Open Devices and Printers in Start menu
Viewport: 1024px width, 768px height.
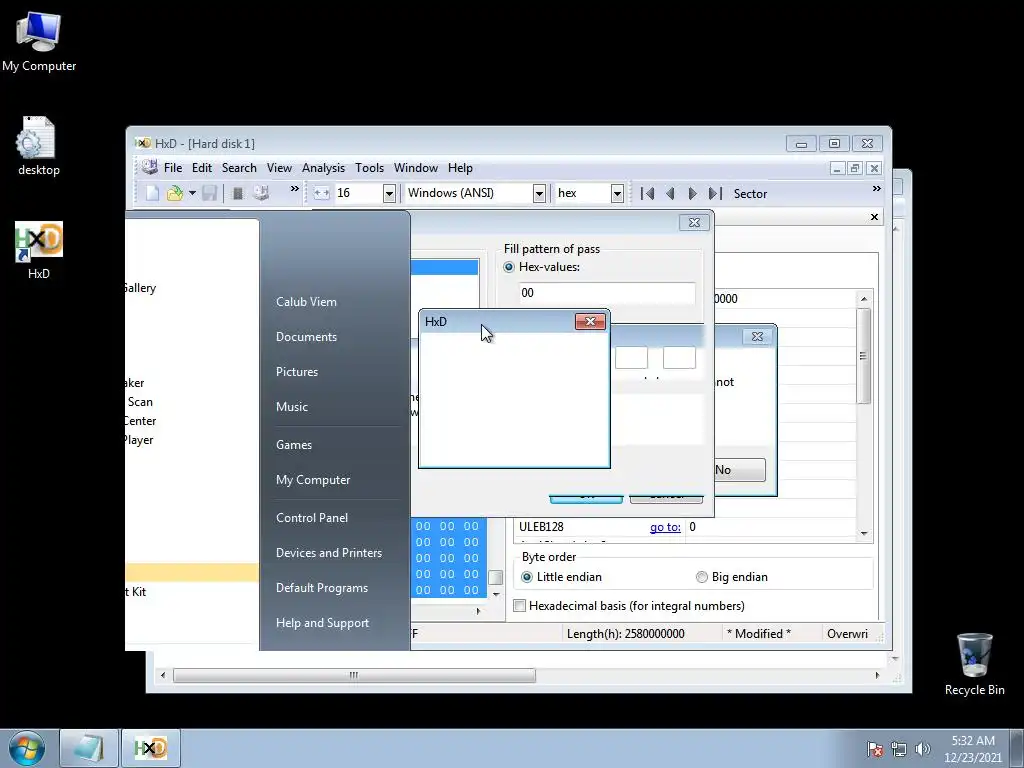[x=329, y=553]
